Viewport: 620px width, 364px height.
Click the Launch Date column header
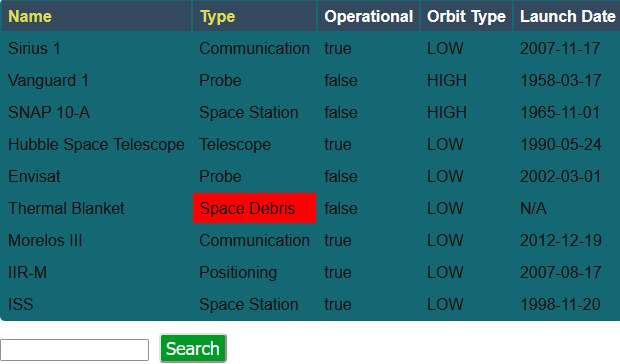coord(567,16)
